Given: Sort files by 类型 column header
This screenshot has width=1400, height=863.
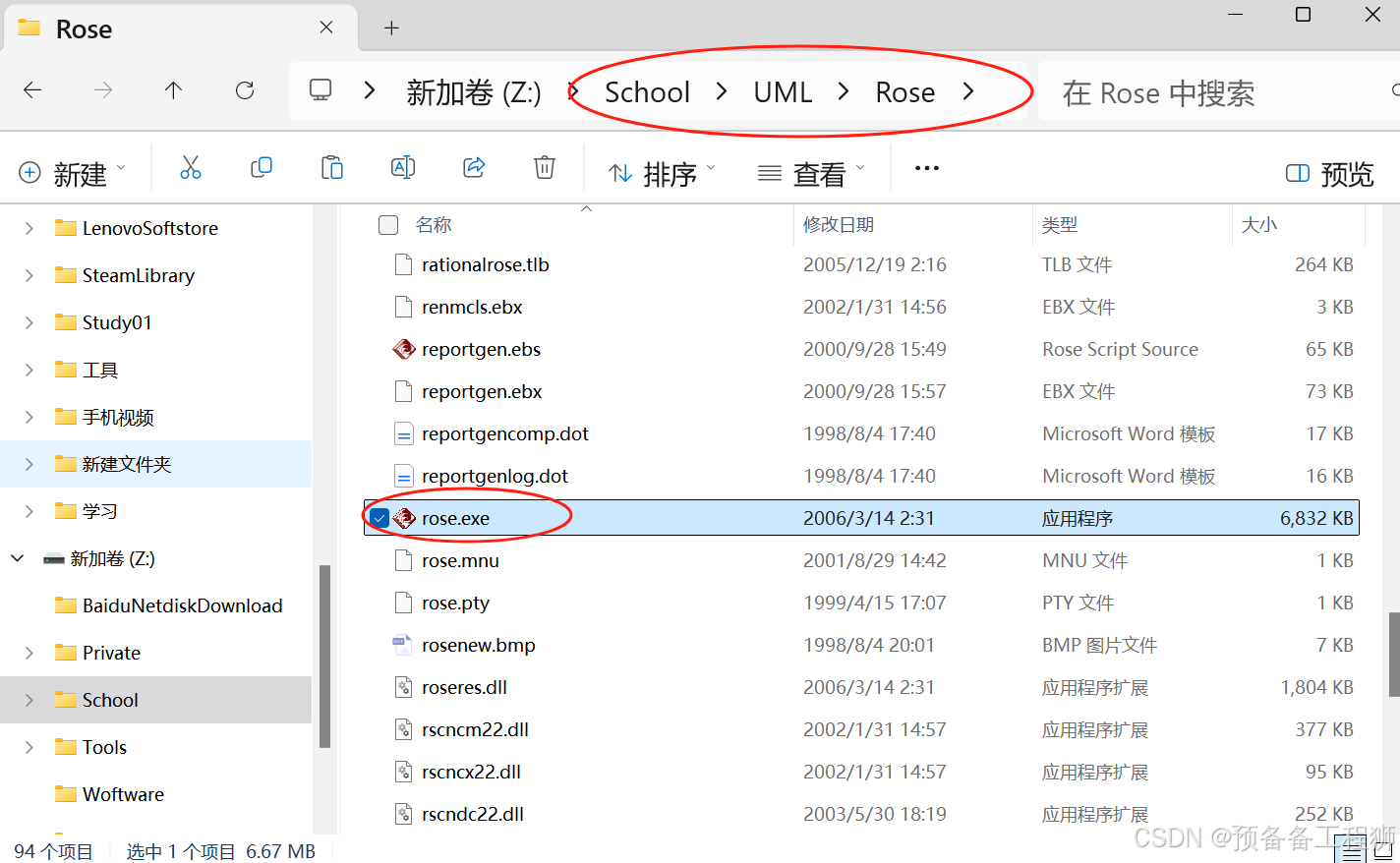Looking at the screenshot, I should coord(1060,225).
